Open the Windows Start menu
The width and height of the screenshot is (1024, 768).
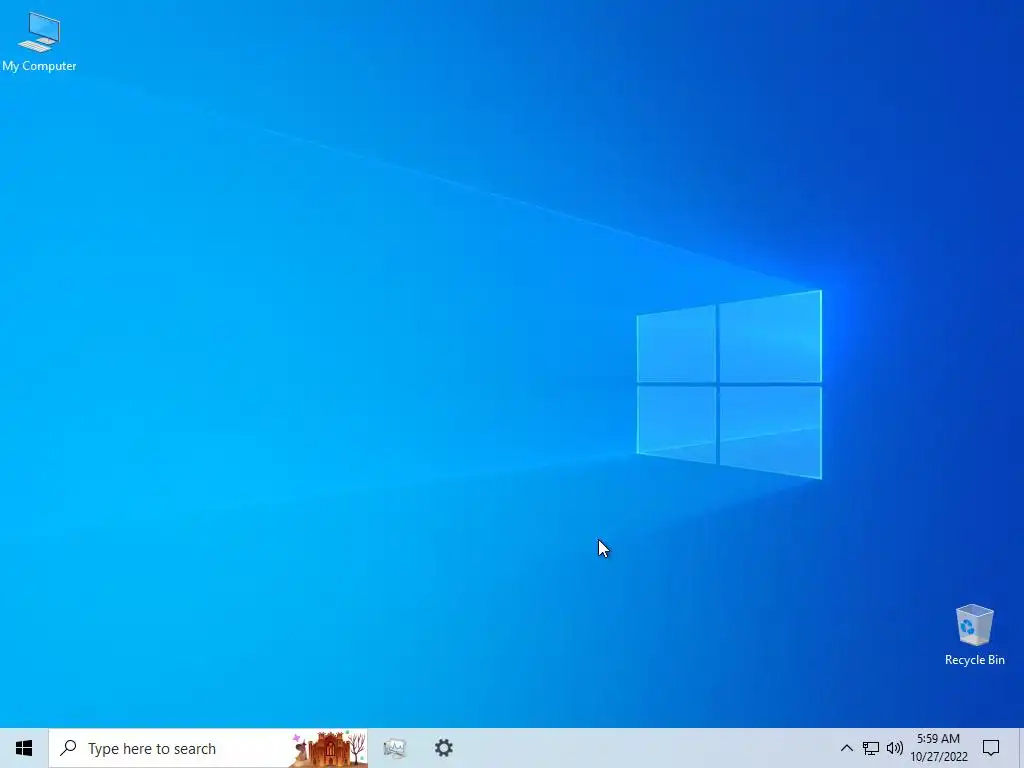click(24, 748)
